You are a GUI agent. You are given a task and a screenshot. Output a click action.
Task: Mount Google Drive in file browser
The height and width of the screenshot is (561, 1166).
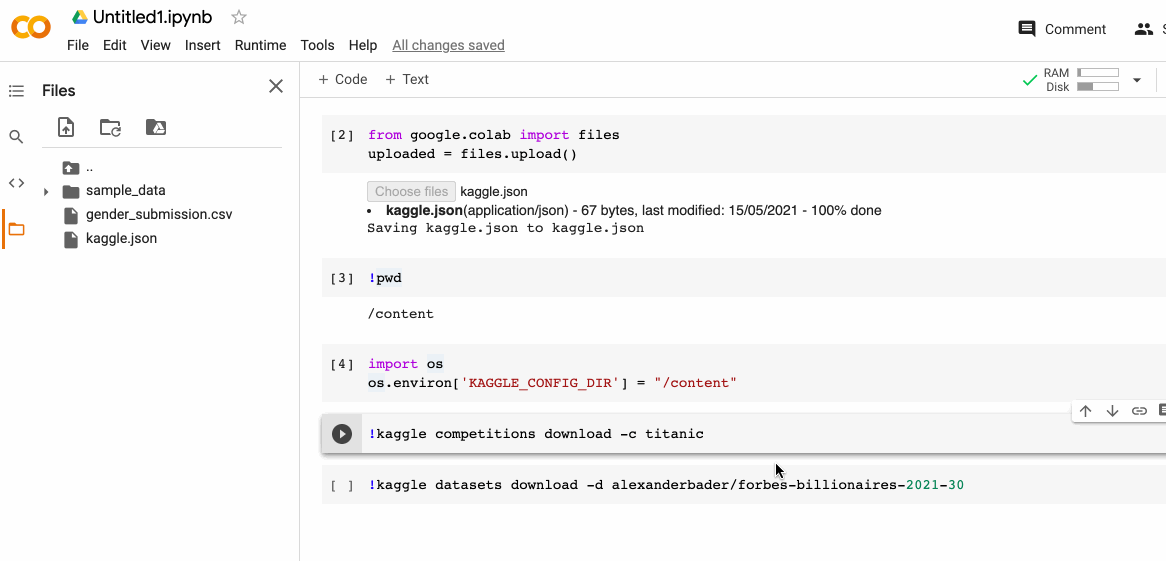(155, 127)
